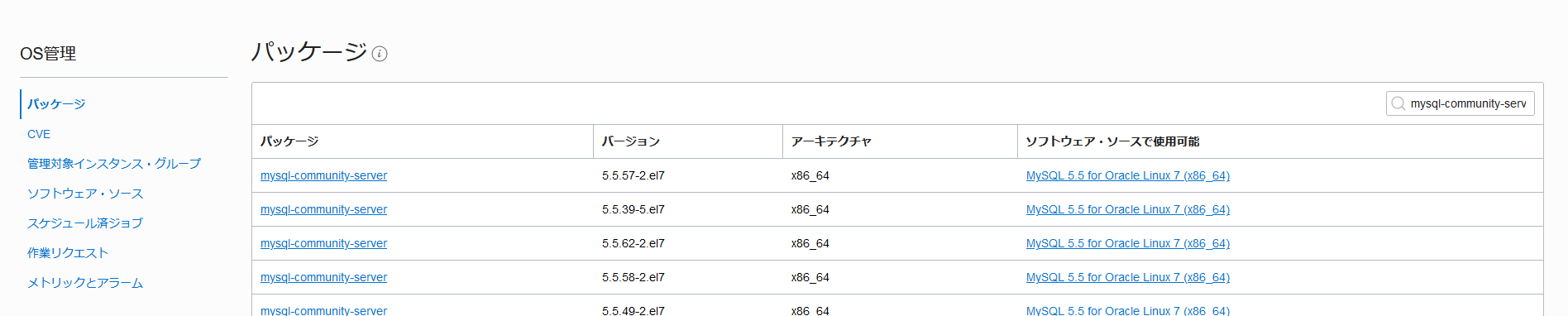The width and height of the screenshot is (1568, 316).
Task: Select パッケージ in the OS管理 sidebar
Action: pos(56,104)
